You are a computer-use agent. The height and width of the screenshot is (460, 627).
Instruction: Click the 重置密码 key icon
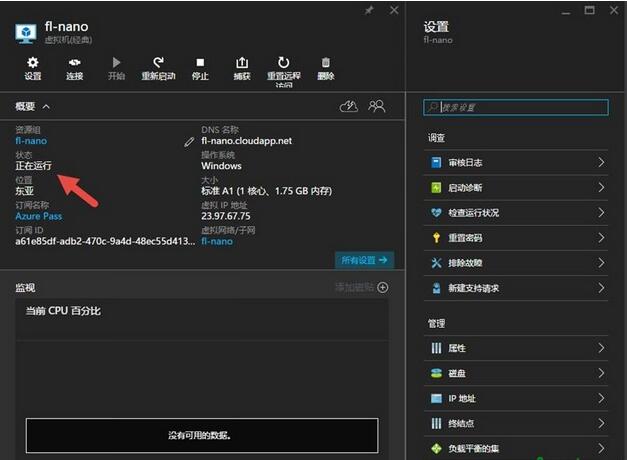[436, 238]
